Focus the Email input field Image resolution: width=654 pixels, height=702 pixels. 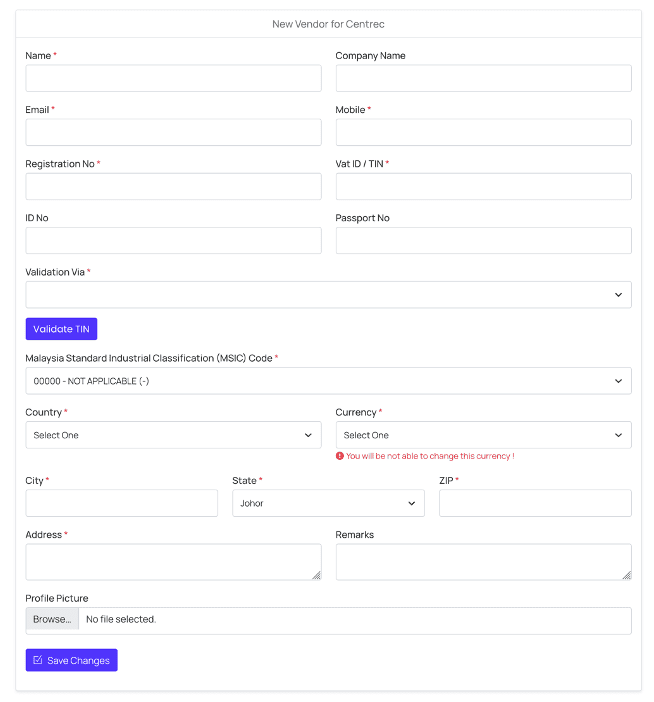pos(173,133)
